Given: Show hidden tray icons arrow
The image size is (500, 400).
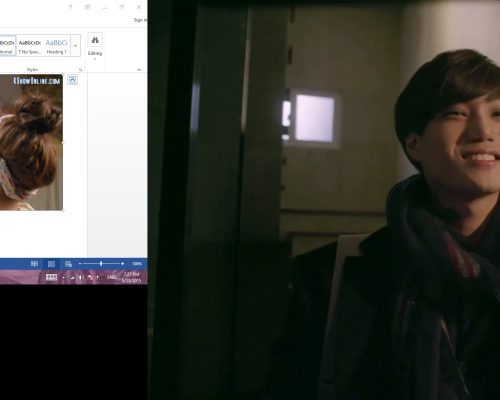Looking at the screenshot, I should point(63,278).
